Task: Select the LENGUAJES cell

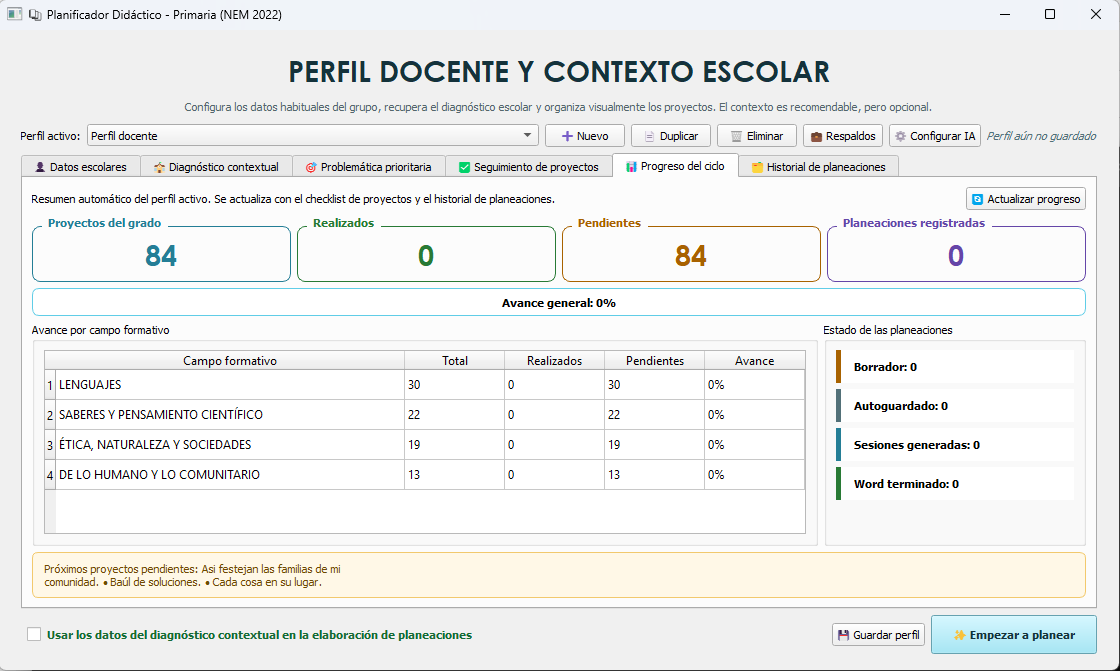Action: click(230, 384)
